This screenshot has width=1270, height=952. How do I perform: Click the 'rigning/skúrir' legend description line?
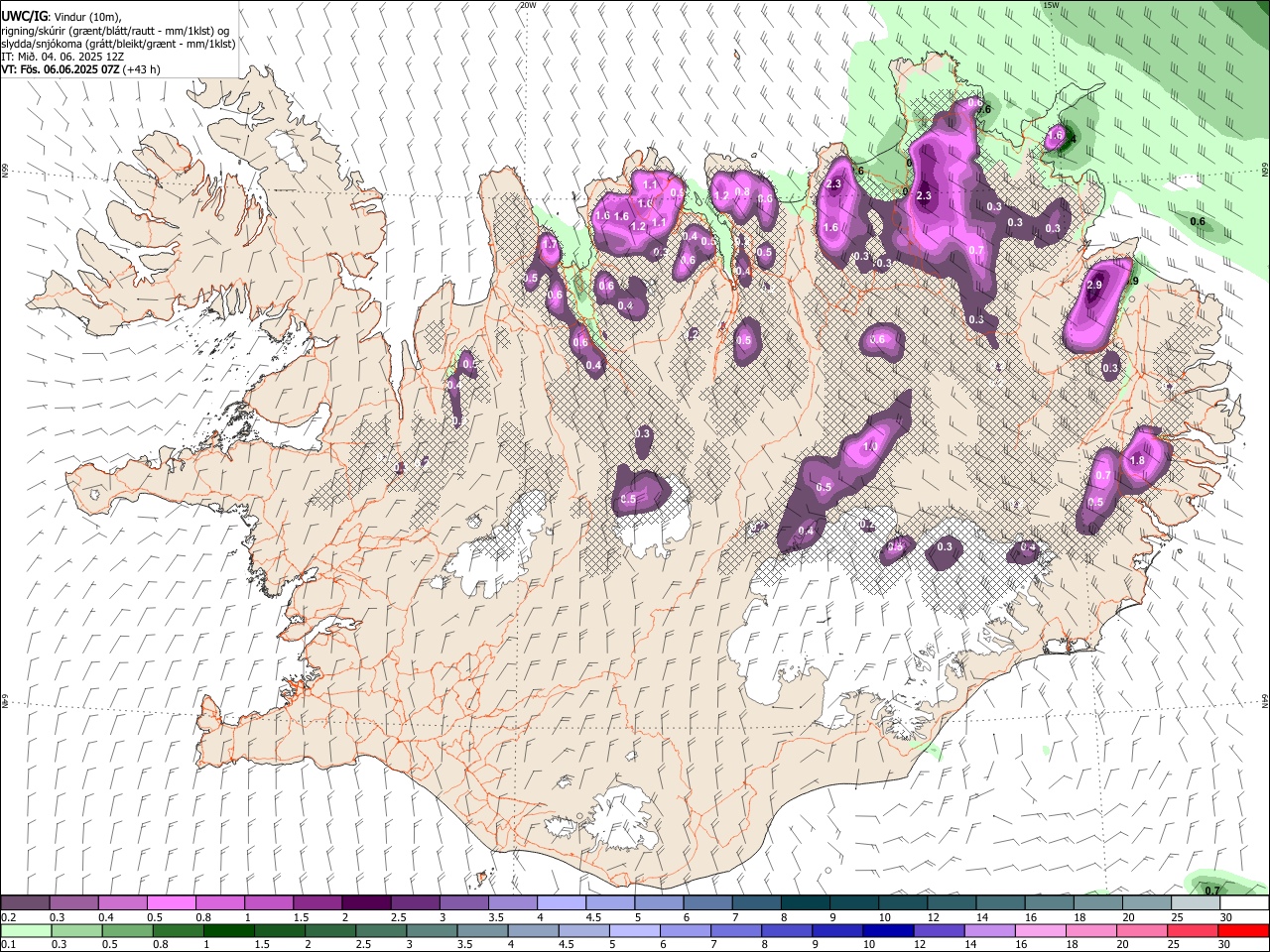115,31
